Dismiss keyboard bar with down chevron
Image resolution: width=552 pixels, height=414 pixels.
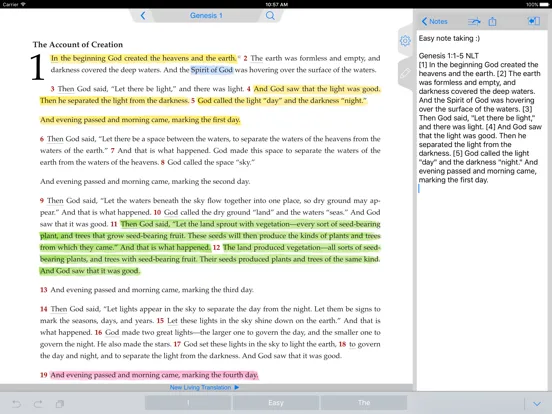pyautogui.click(x=537, y=404)
